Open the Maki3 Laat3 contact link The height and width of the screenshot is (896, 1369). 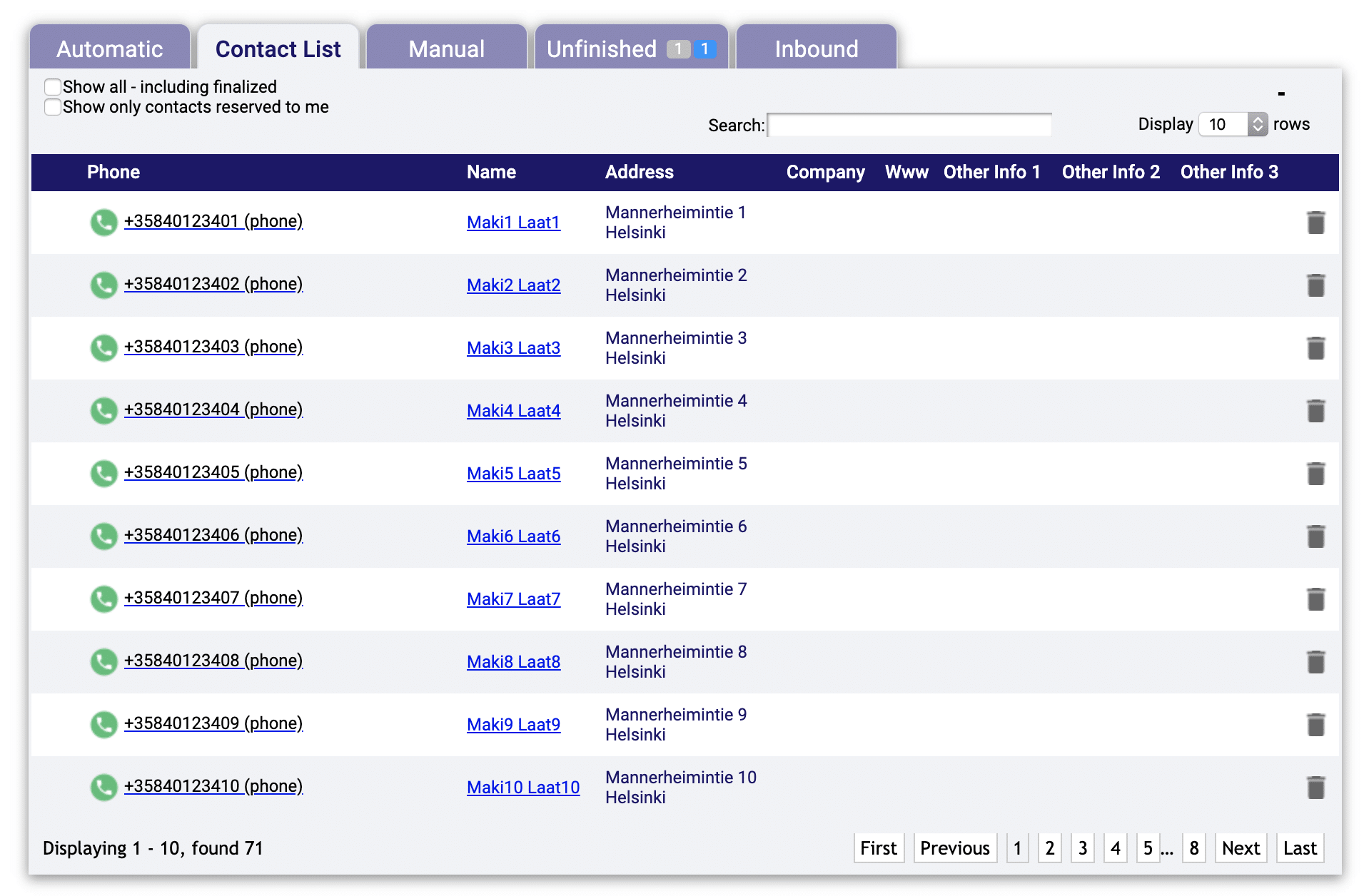point(513,348)
